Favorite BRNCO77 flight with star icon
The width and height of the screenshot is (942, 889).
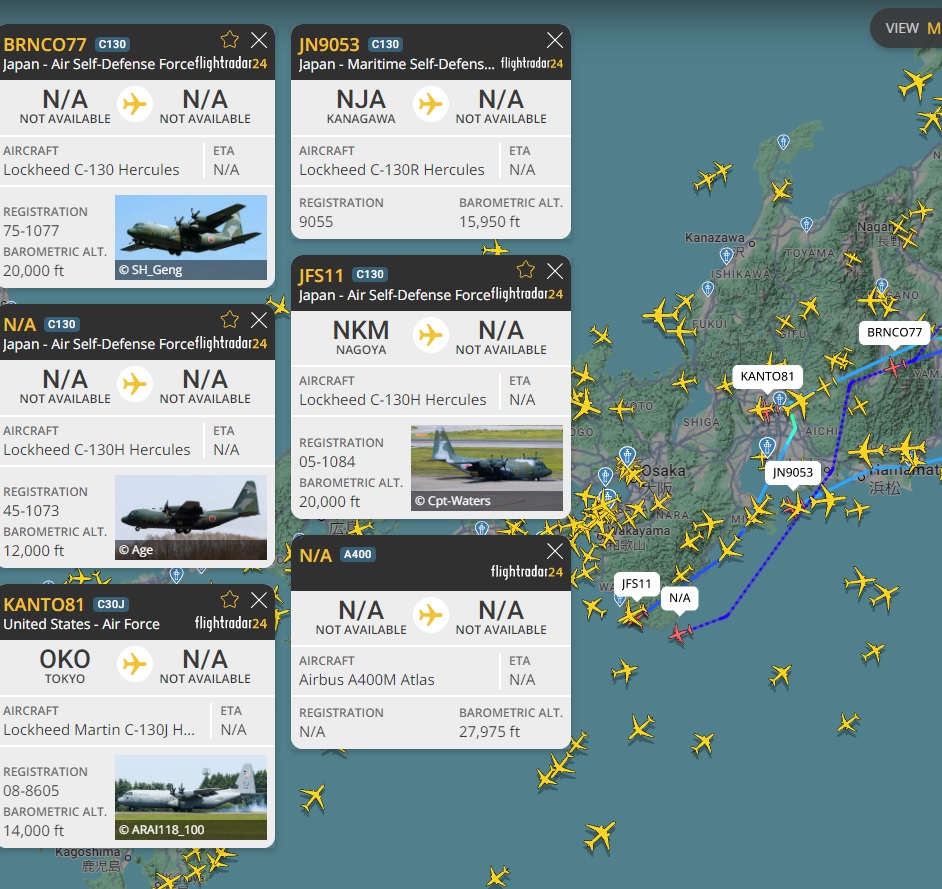point(229,40)
